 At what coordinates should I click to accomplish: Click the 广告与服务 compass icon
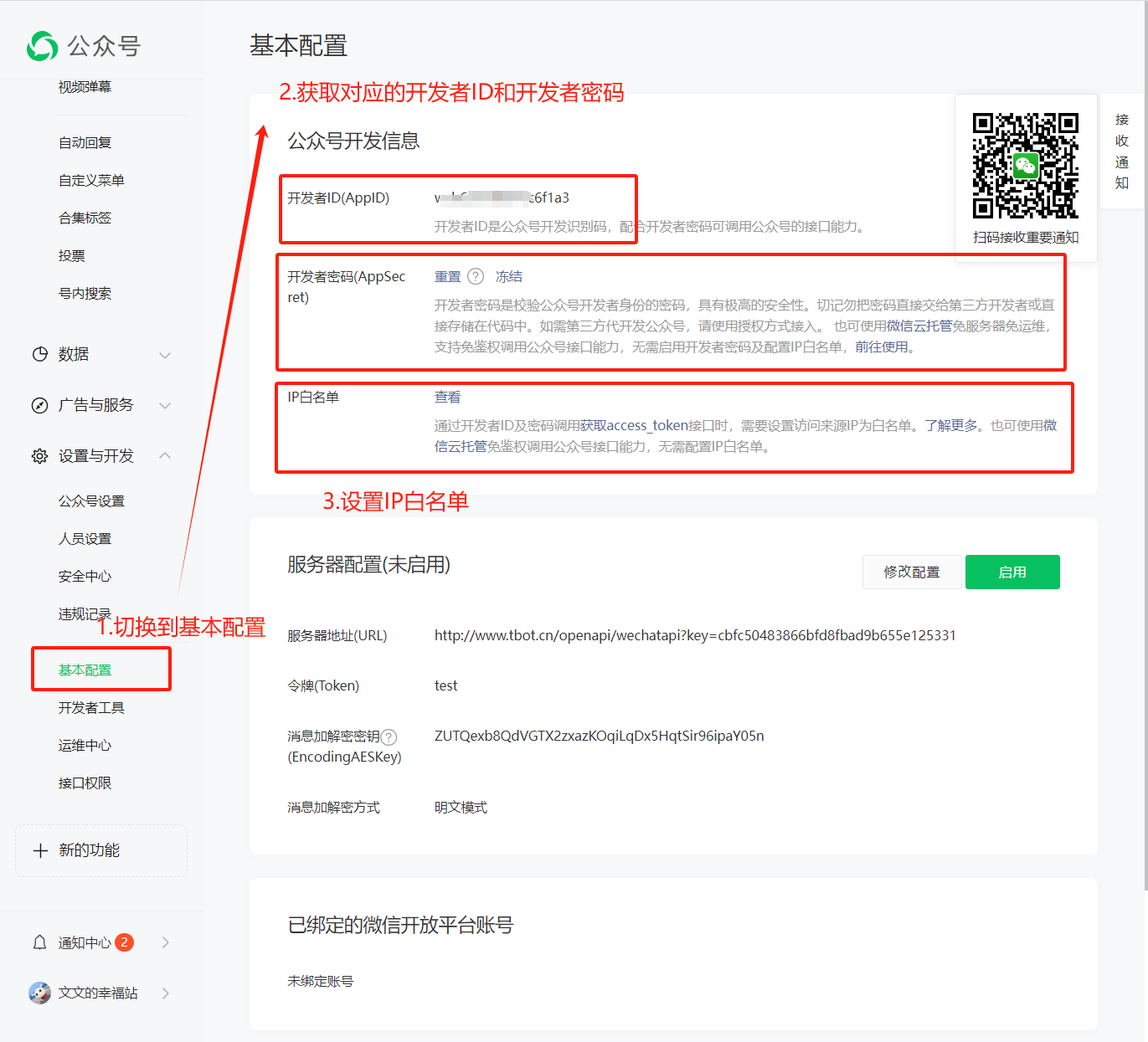point(39,405)
